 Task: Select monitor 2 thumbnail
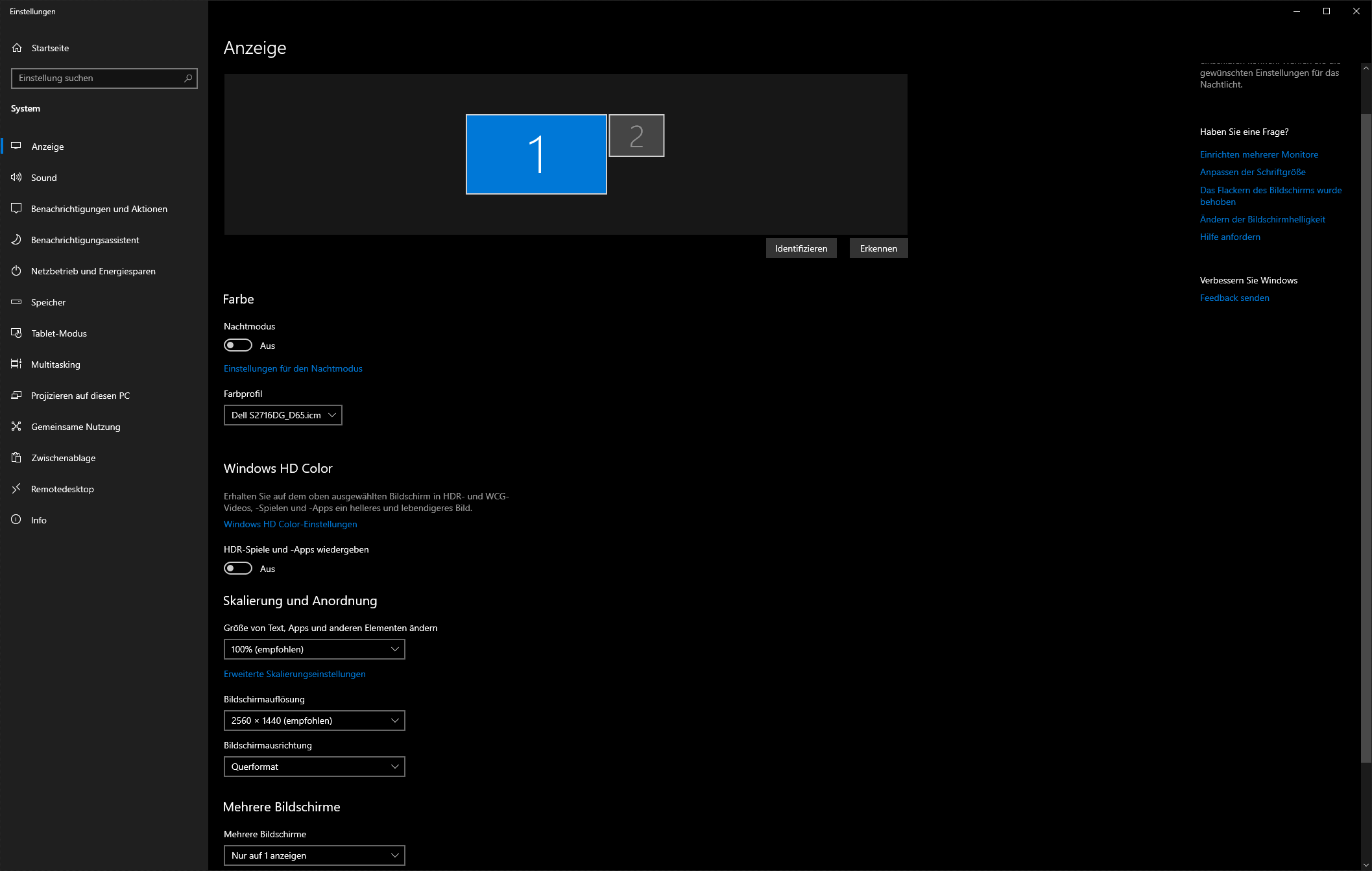coord(636,136)
